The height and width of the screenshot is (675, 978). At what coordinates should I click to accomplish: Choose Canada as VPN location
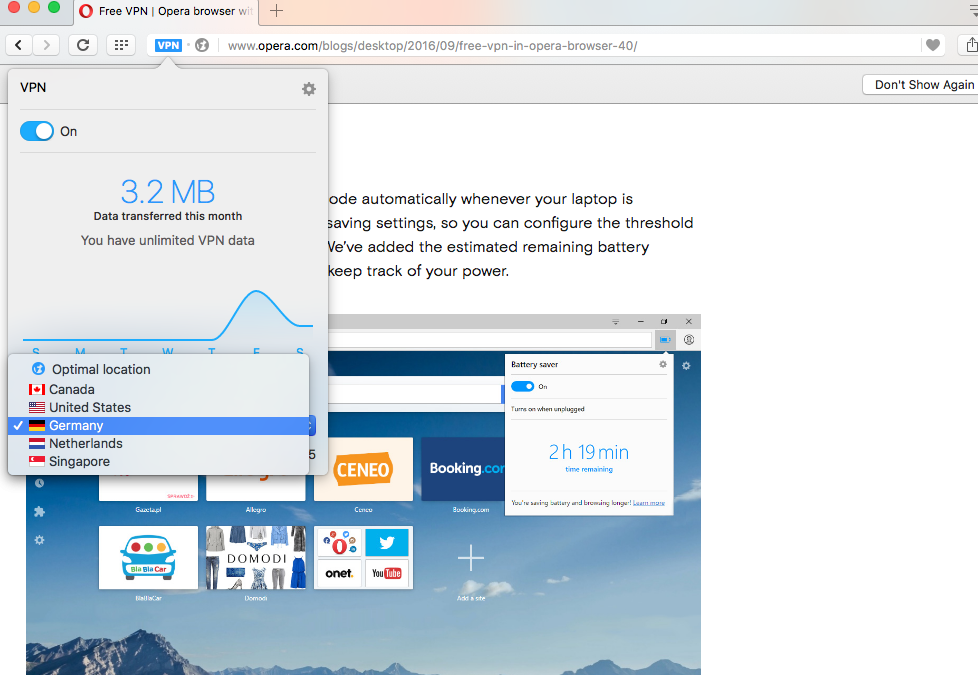158,389
